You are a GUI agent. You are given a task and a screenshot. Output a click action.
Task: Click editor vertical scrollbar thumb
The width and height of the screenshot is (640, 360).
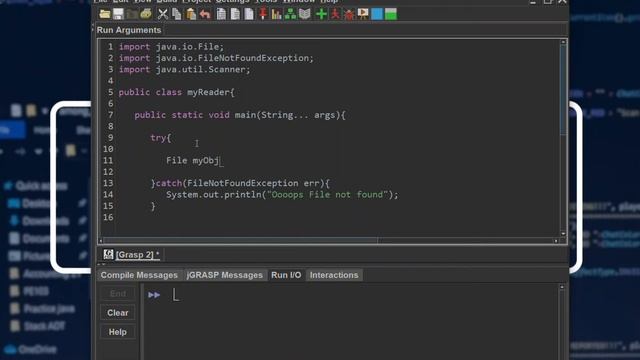[x=563, y=90]
